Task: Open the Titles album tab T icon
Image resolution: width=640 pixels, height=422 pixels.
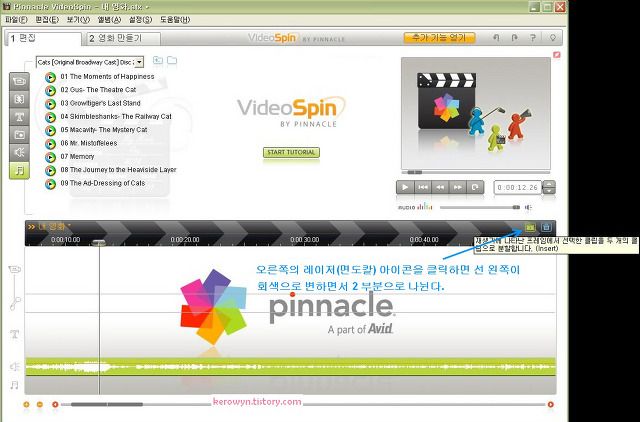Action: pyautogui.click(x=19, y=117)
